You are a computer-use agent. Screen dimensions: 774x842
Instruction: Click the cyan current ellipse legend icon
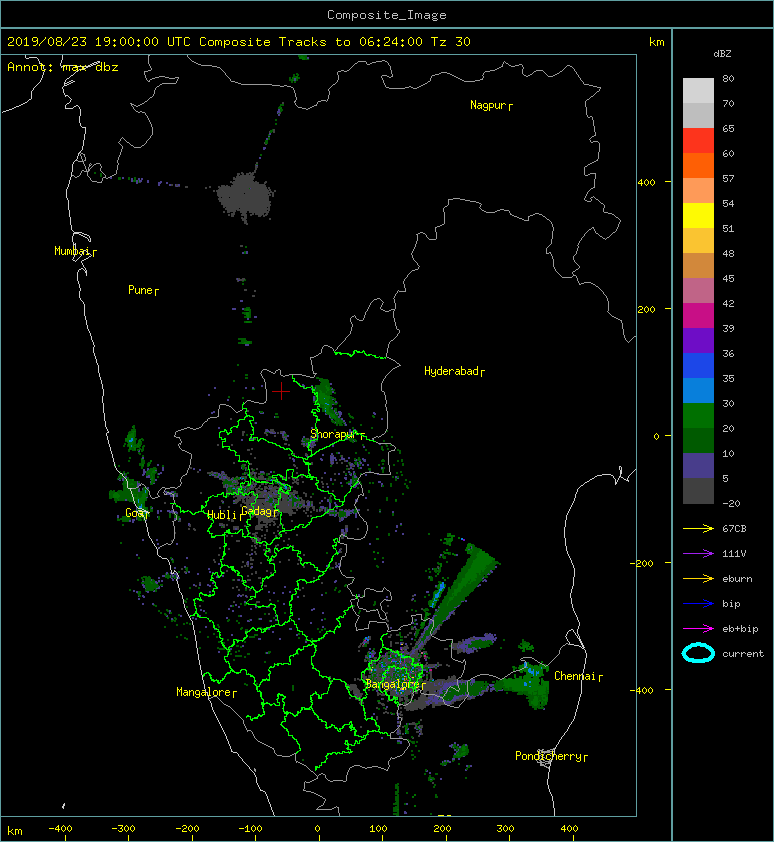coord(698,653)
